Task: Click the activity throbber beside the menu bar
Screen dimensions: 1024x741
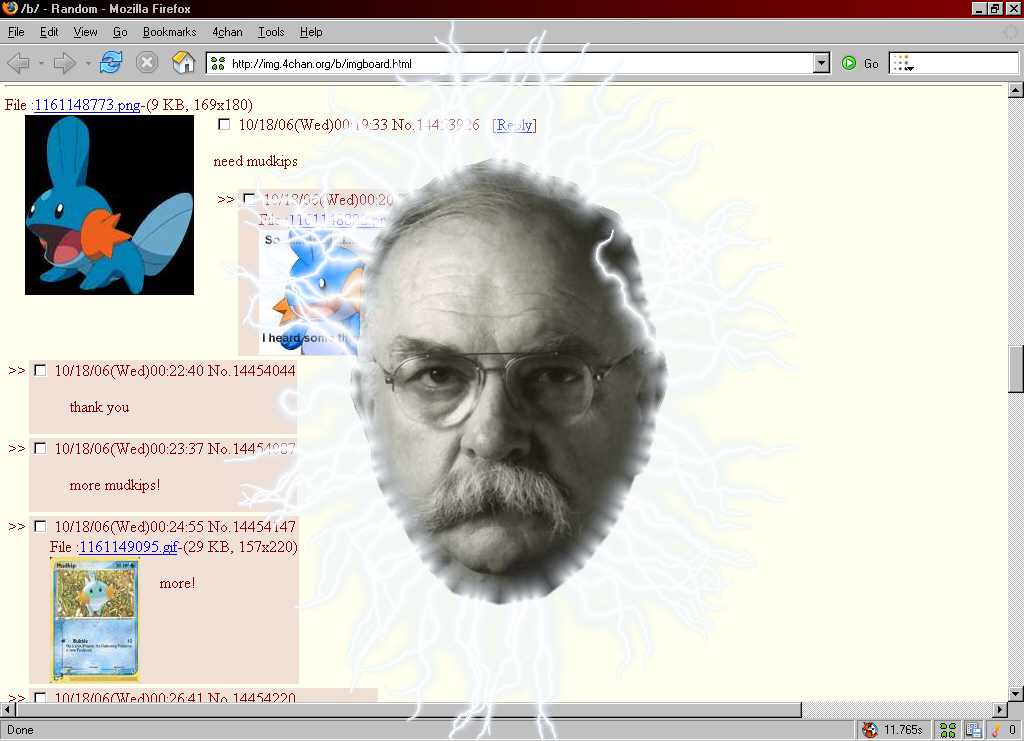Action: tap(1010, 31)
